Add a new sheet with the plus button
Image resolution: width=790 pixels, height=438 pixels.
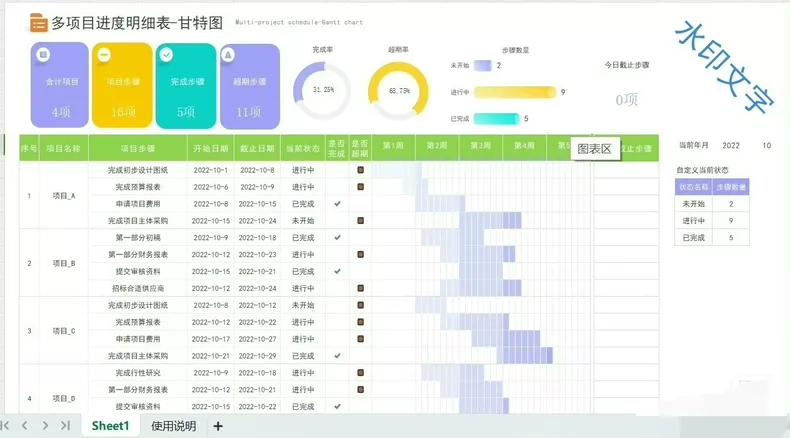218,426
